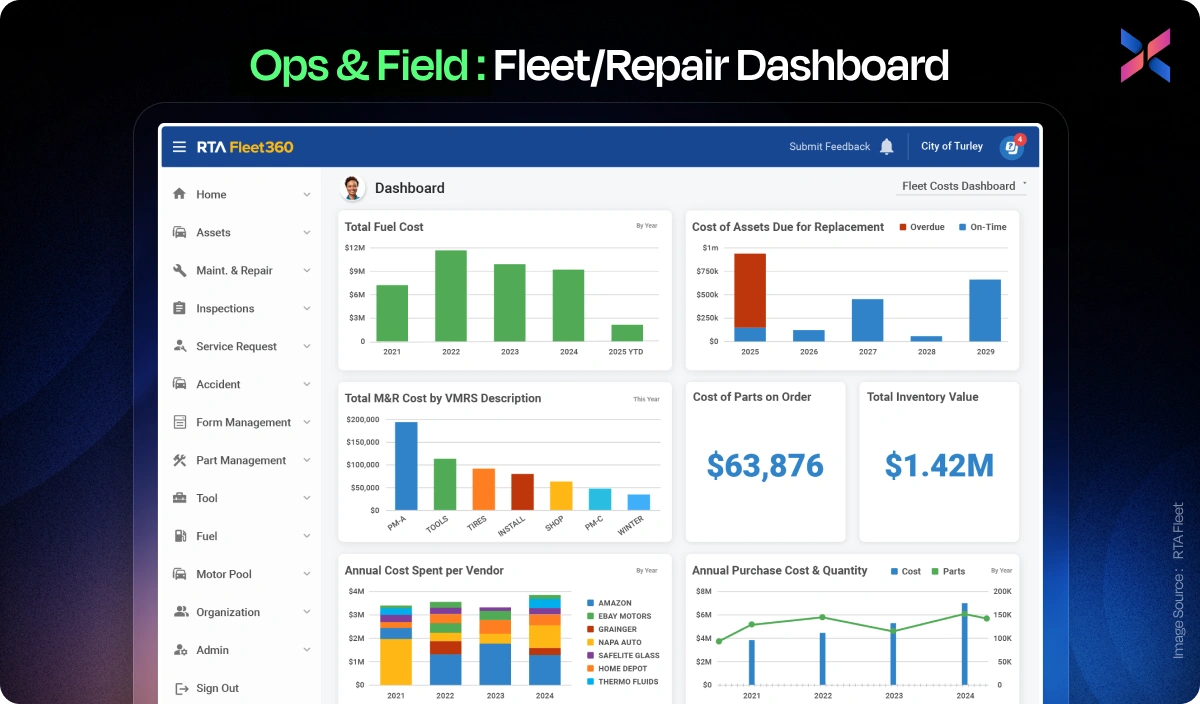Toggle the Overdue legend entry
This screenshot has width=1200, height=704.
tap(921, 227)
